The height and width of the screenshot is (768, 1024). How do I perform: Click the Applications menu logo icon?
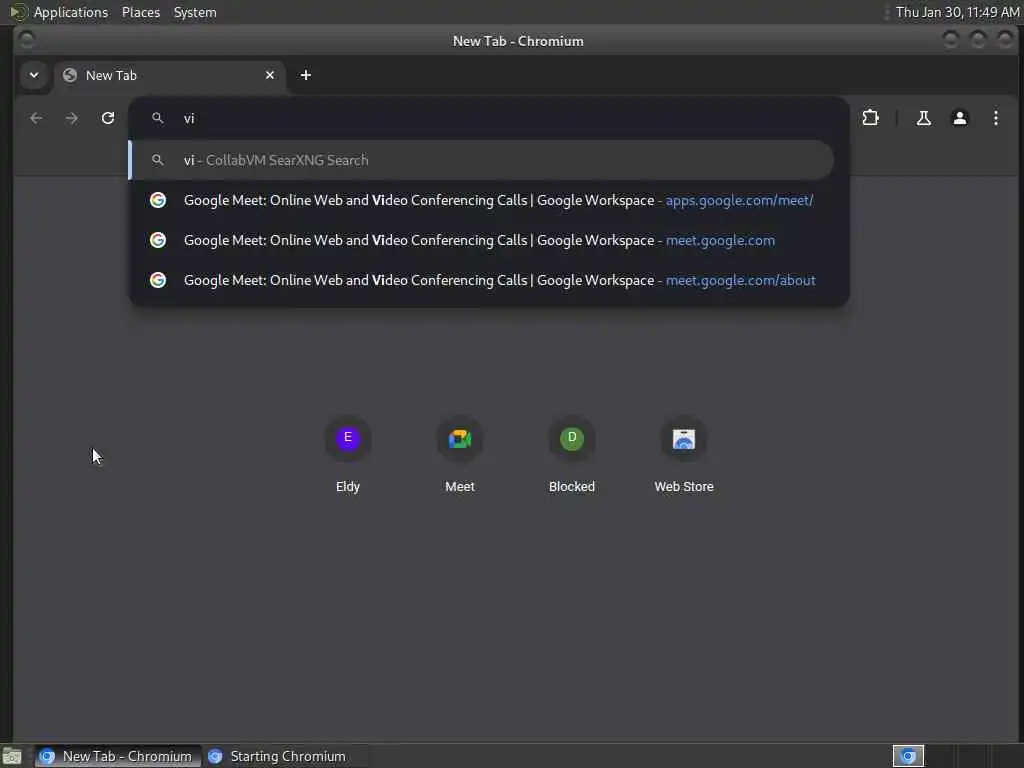coord(18,12)
